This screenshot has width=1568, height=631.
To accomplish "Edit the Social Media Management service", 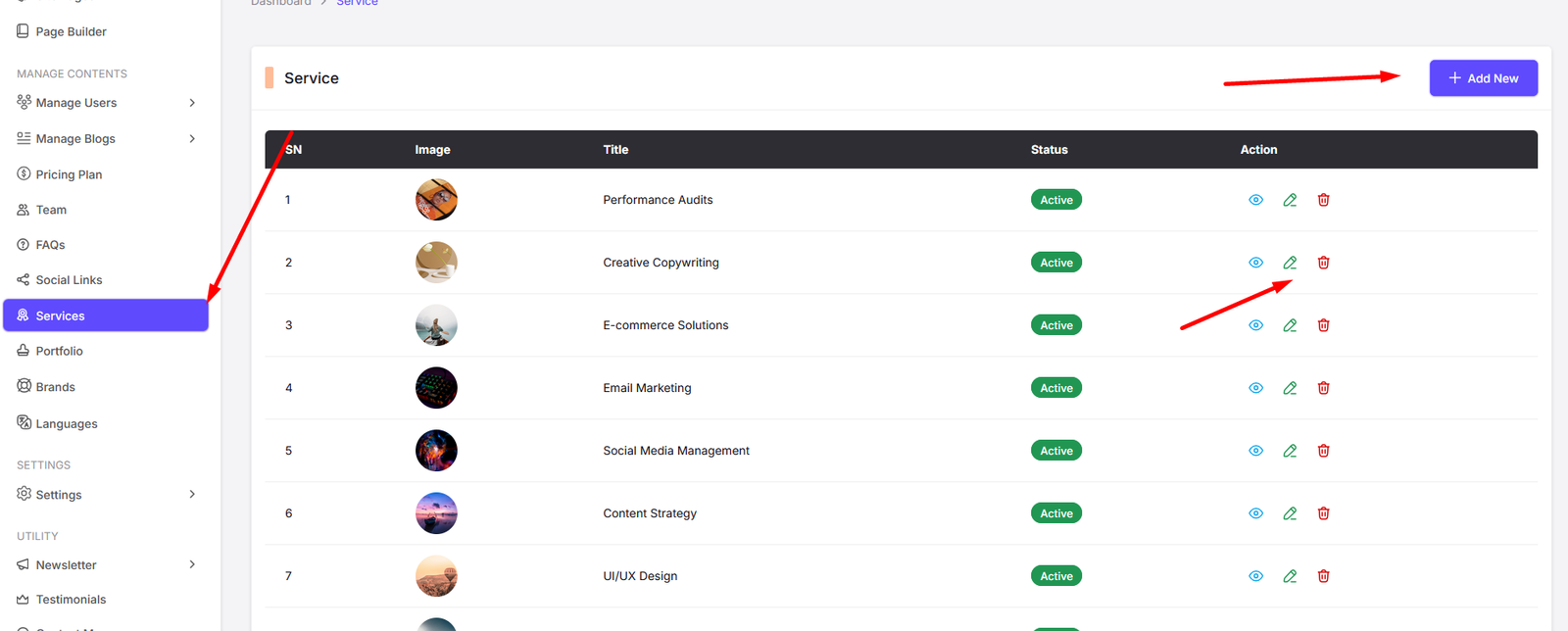I will point(1290,451).
